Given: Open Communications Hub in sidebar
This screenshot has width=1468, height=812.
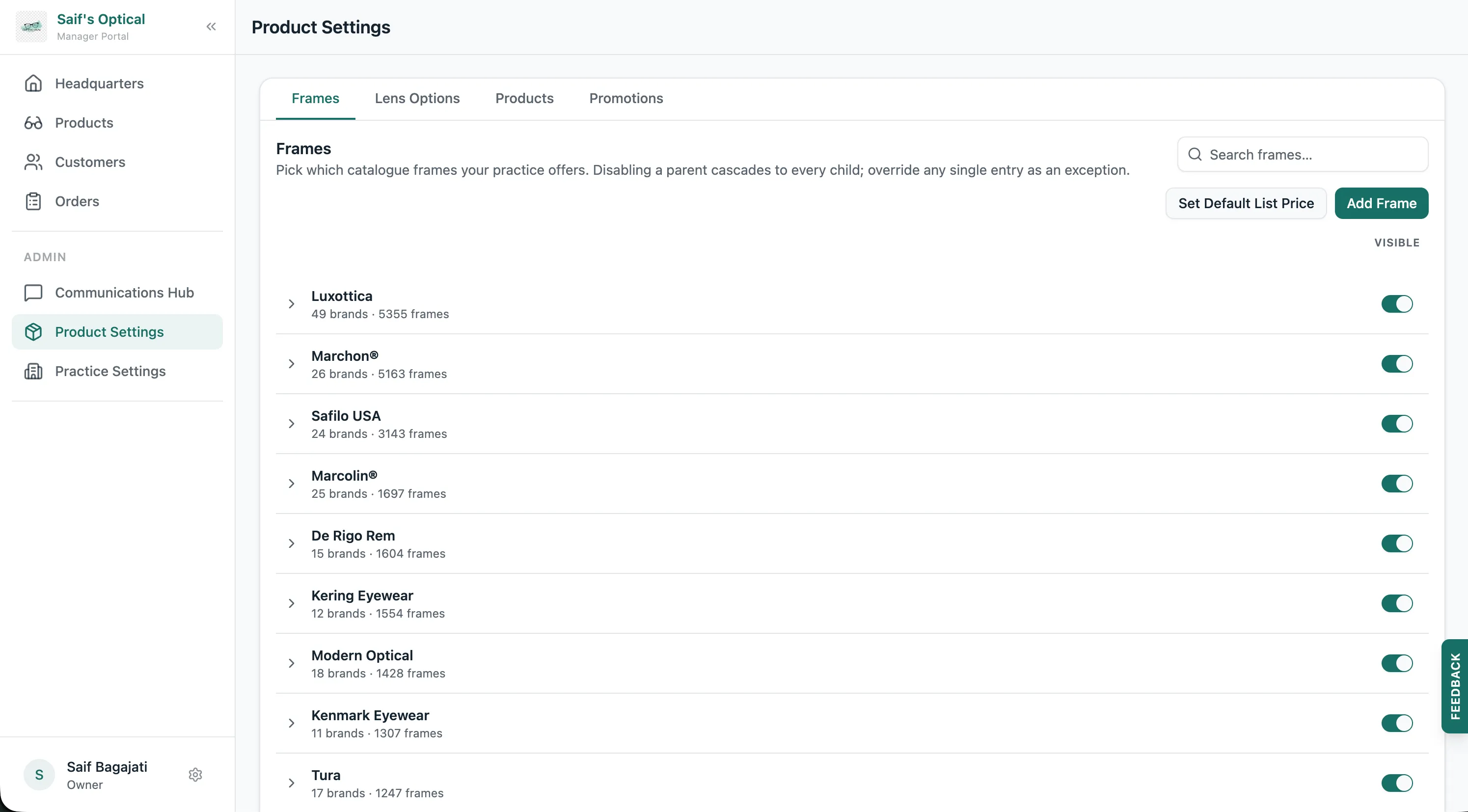Looking at the screenshot, I should (x=117, y=292).
